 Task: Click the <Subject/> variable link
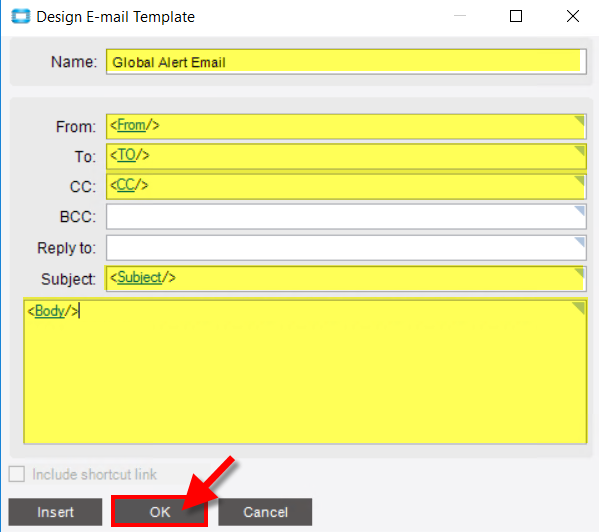tap(143, 277)
